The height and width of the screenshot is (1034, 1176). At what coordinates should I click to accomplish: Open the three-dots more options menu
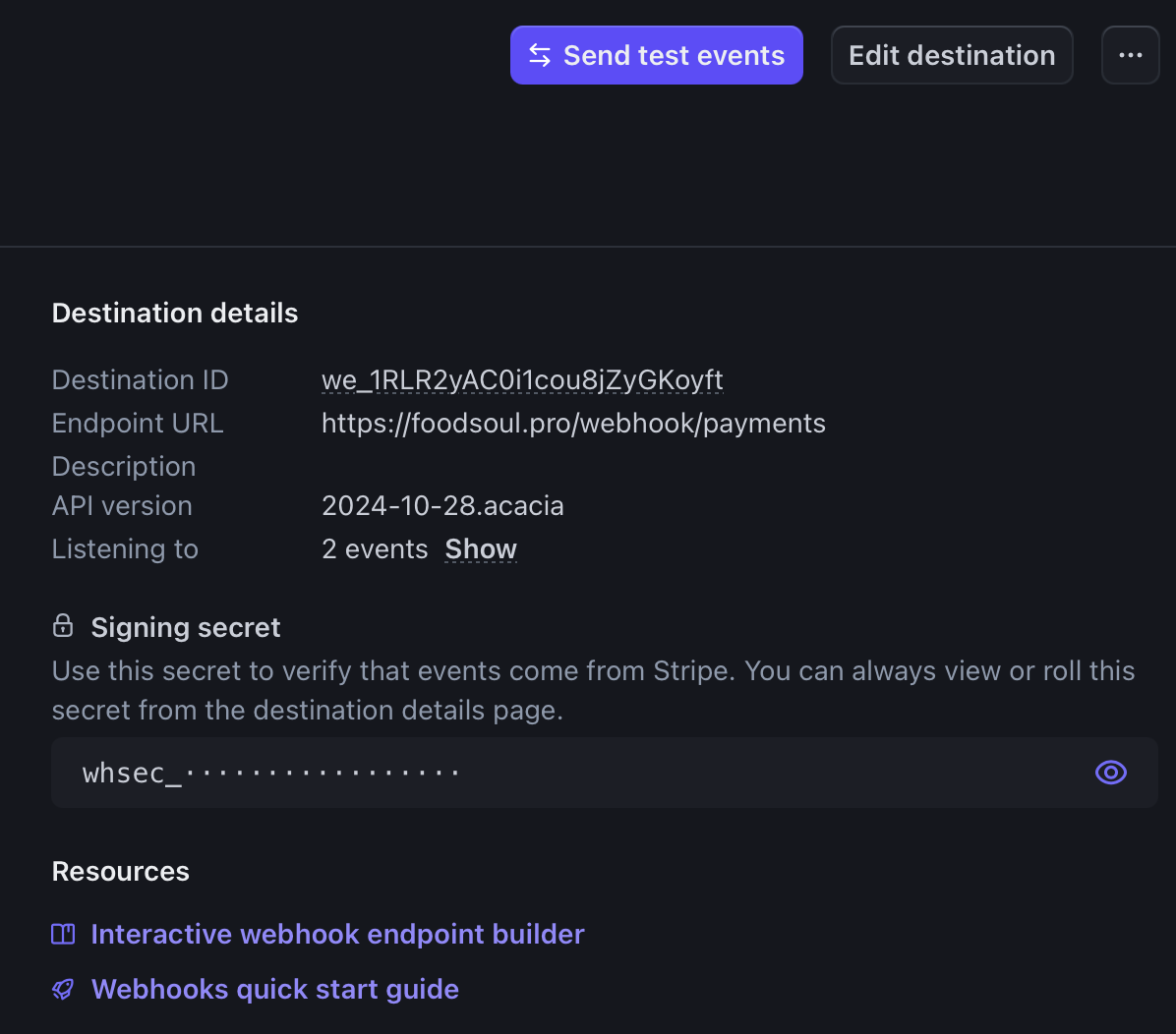[1130, 55]
